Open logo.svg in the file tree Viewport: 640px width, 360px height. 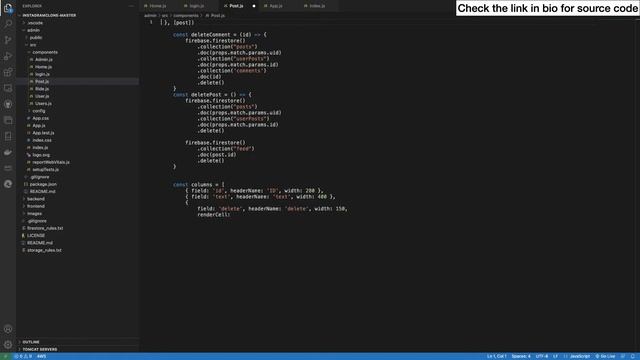pyautogui.click(x=41, y=155)
